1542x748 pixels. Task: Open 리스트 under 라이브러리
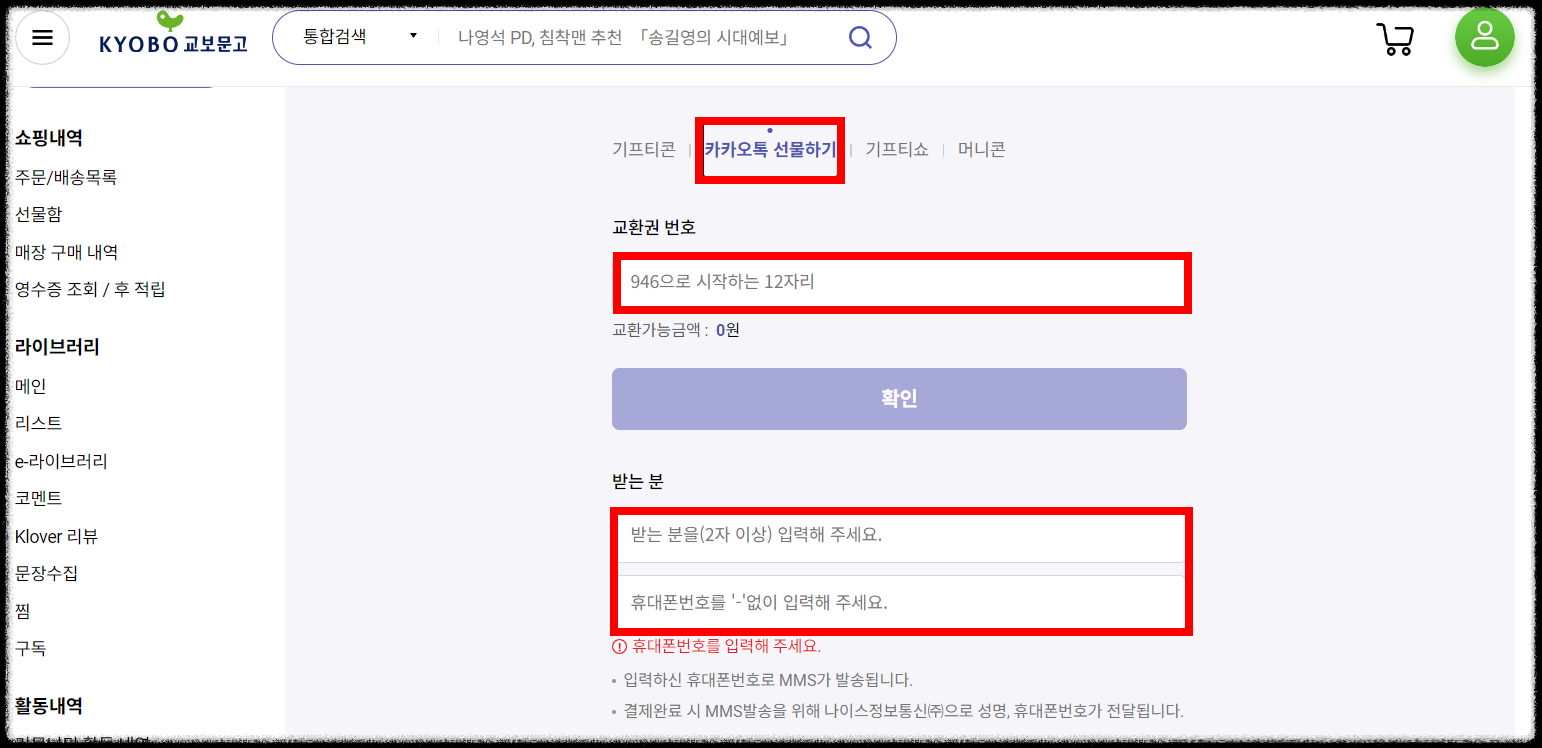pos(39,423)
